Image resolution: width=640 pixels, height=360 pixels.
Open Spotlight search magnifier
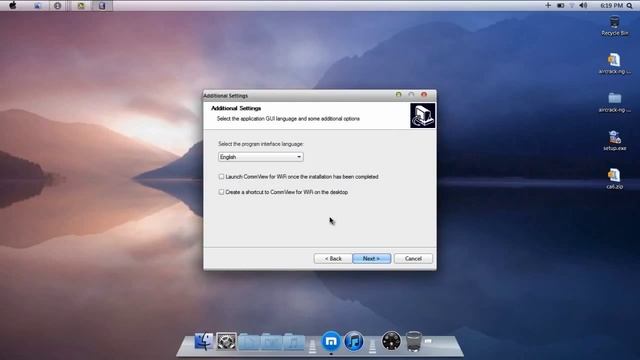point(630,6)
